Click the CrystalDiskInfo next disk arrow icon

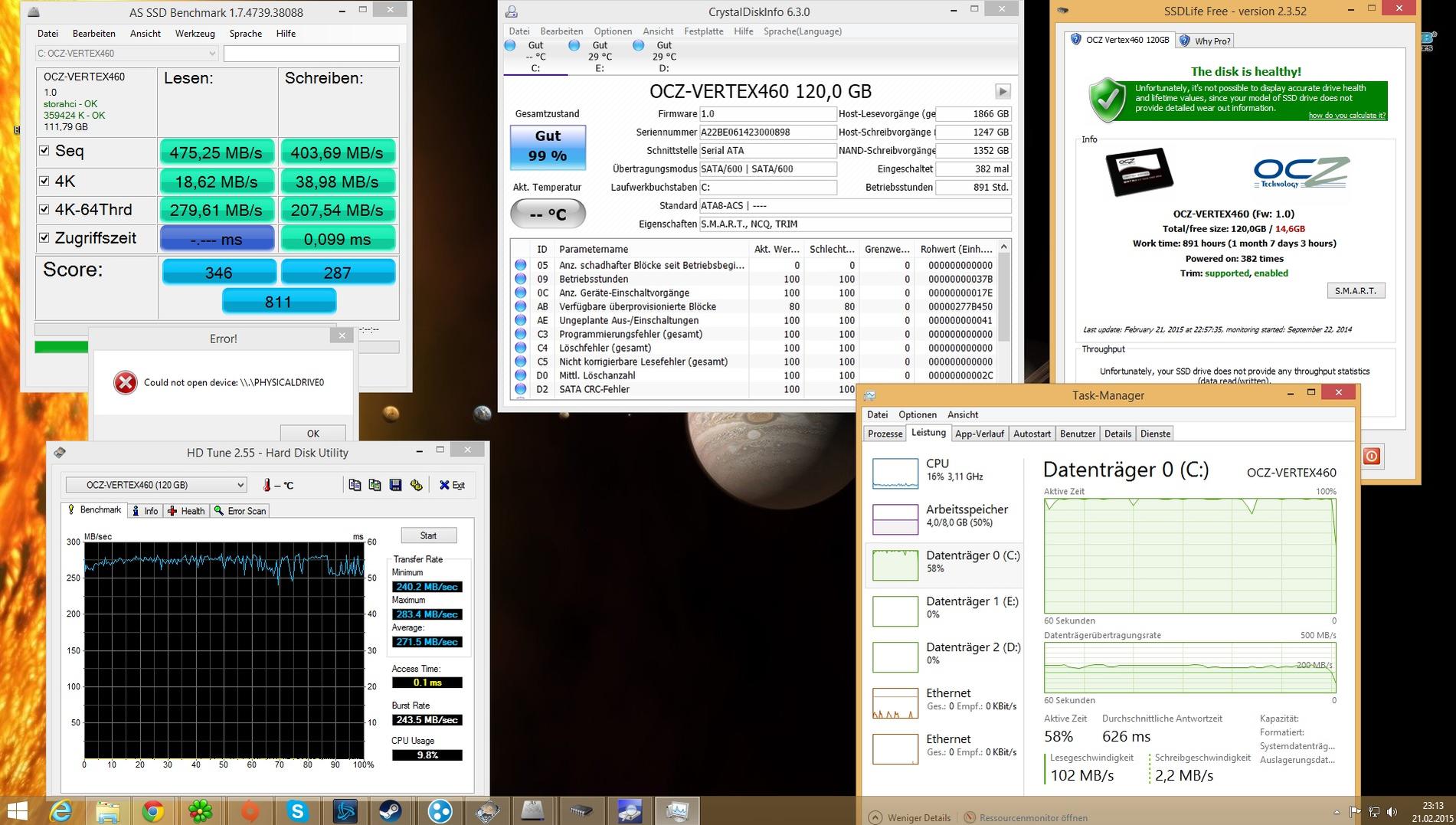(1002, 91)
